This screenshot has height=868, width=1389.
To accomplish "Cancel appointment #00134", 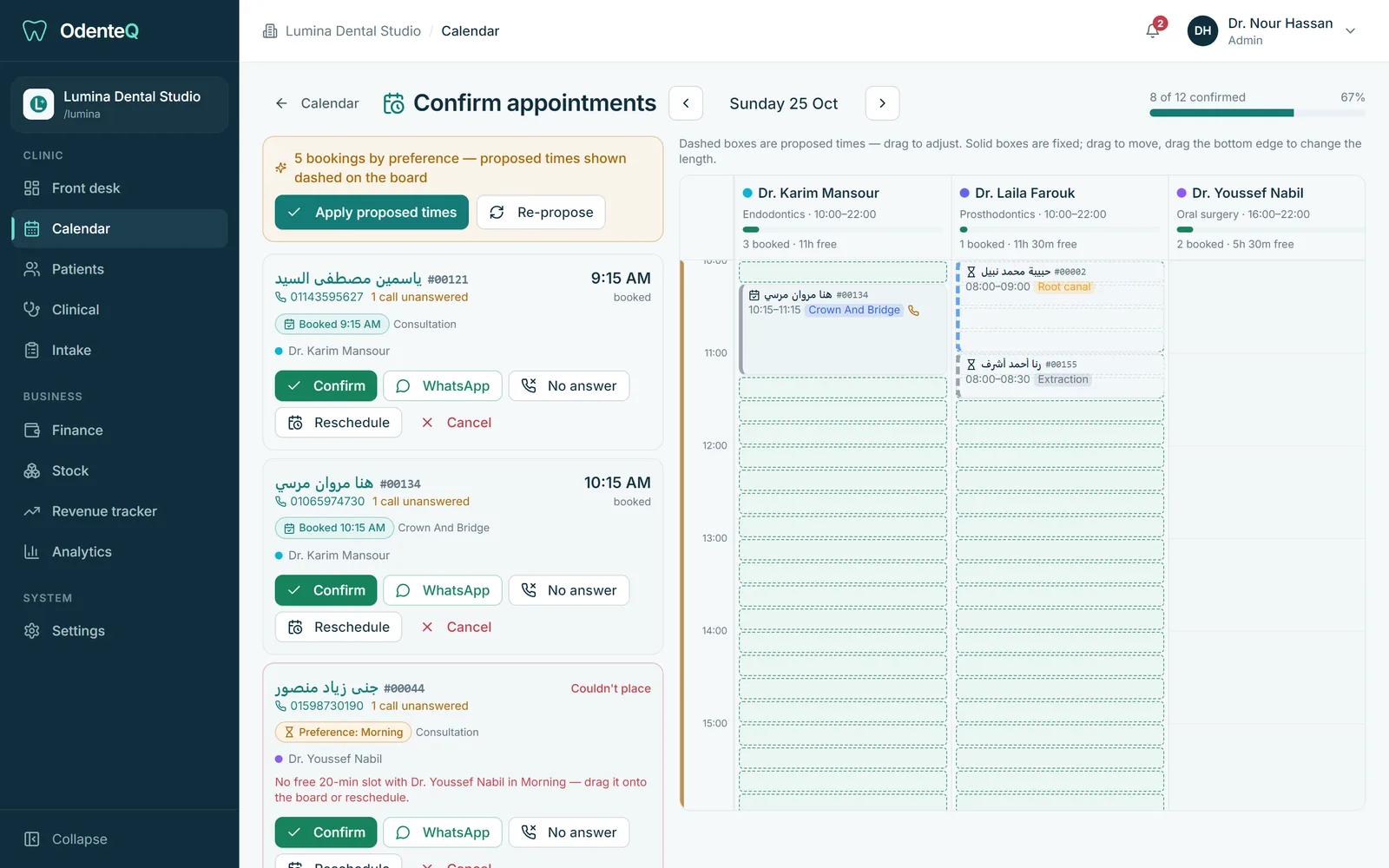I will [457, 627].
